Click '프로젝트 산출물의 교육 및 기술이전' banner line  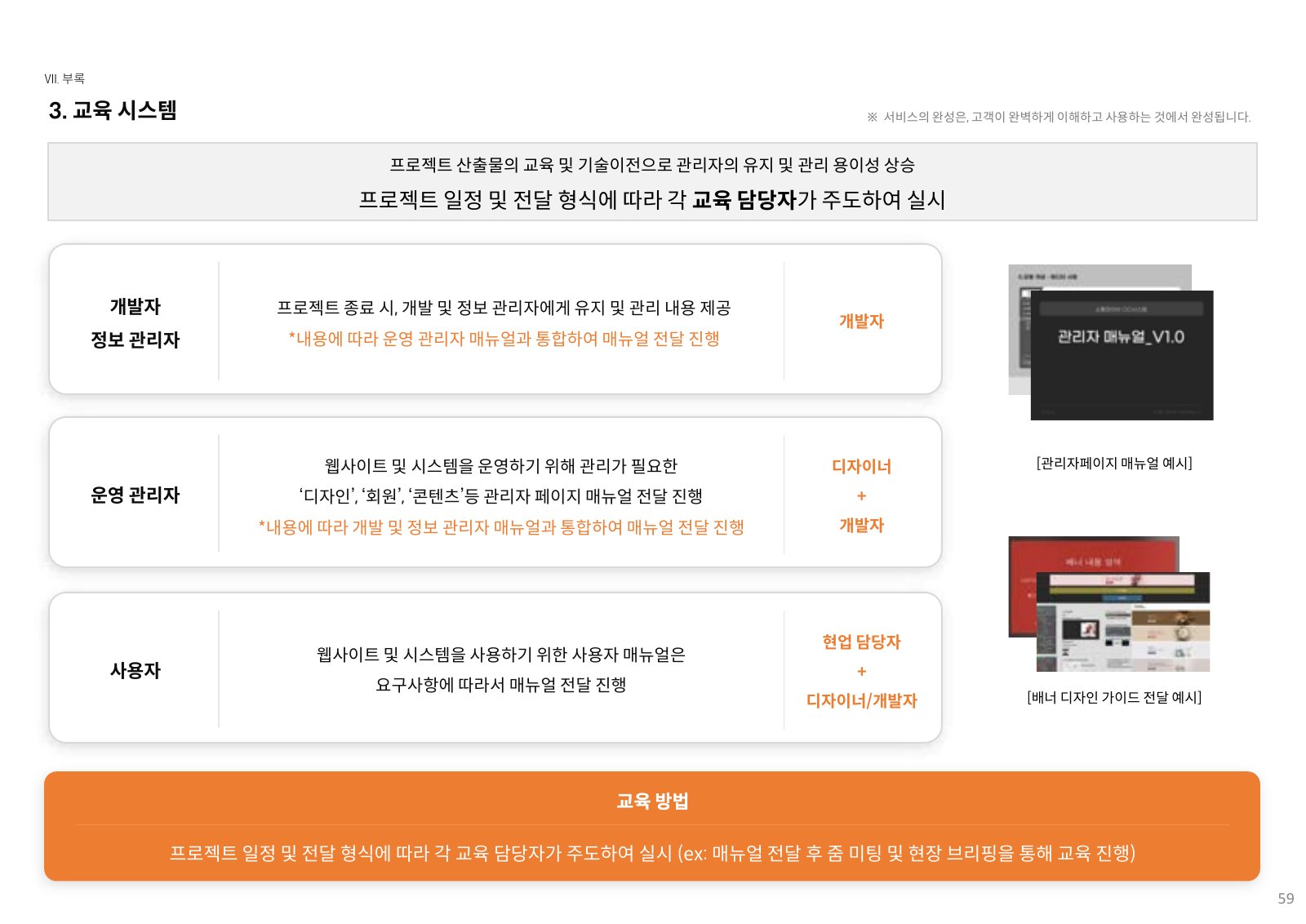point(652,165)
